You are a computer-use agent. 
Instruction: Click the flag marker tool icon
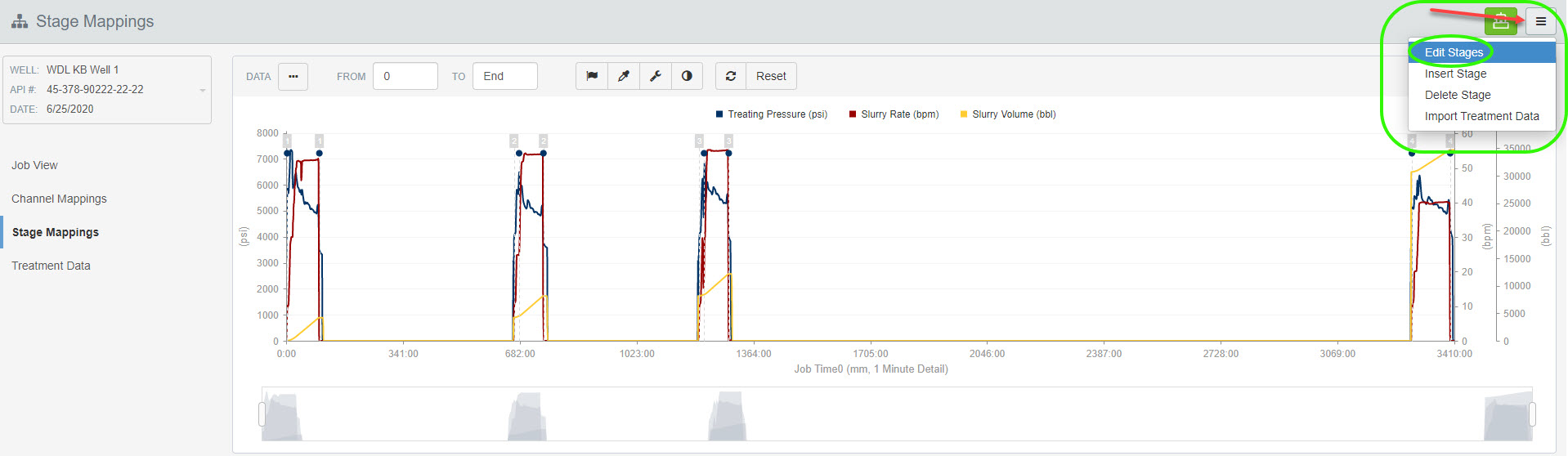click(x=592, y=76)
